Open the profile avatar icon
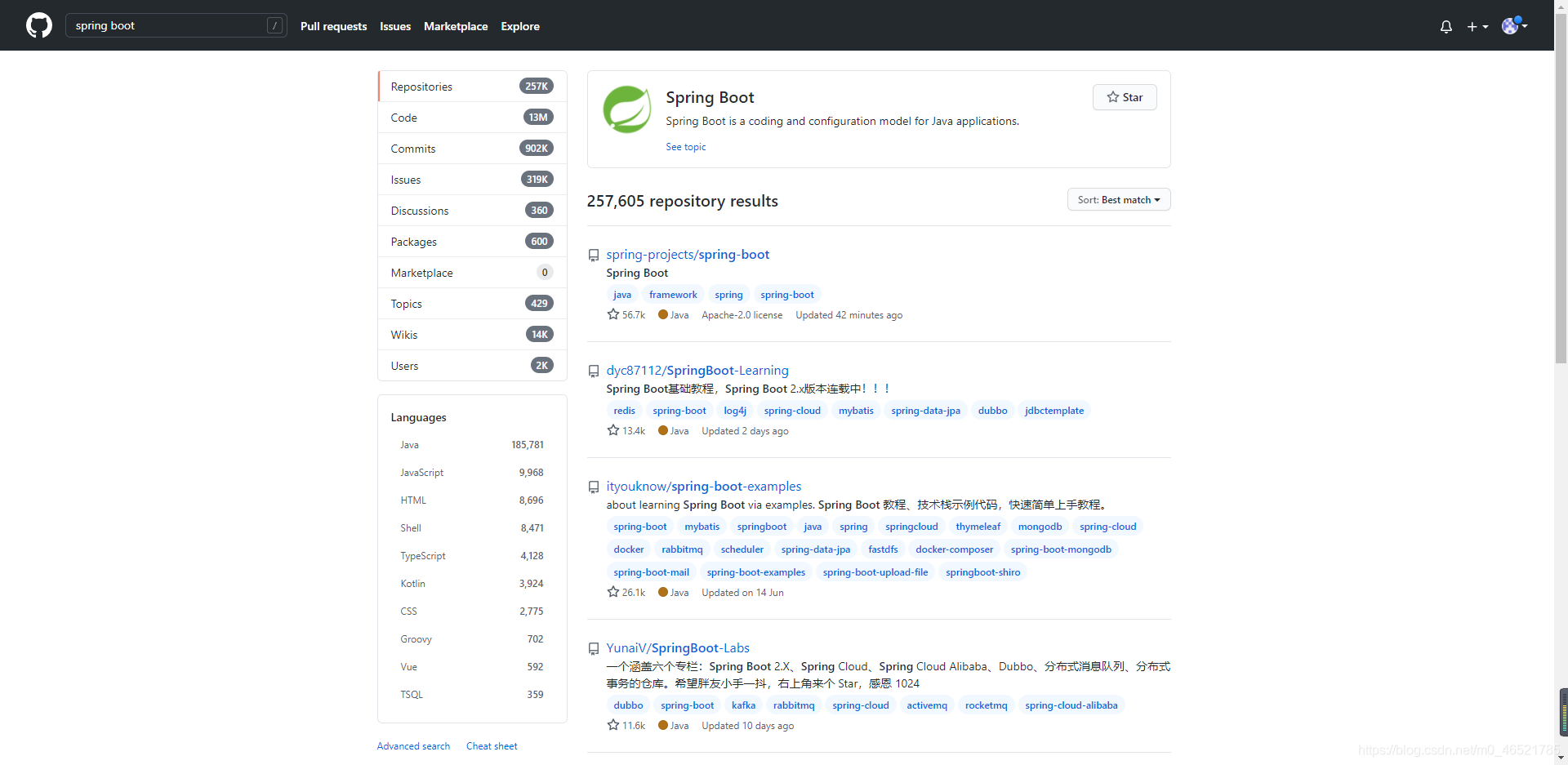 [x=1511, y=26]
